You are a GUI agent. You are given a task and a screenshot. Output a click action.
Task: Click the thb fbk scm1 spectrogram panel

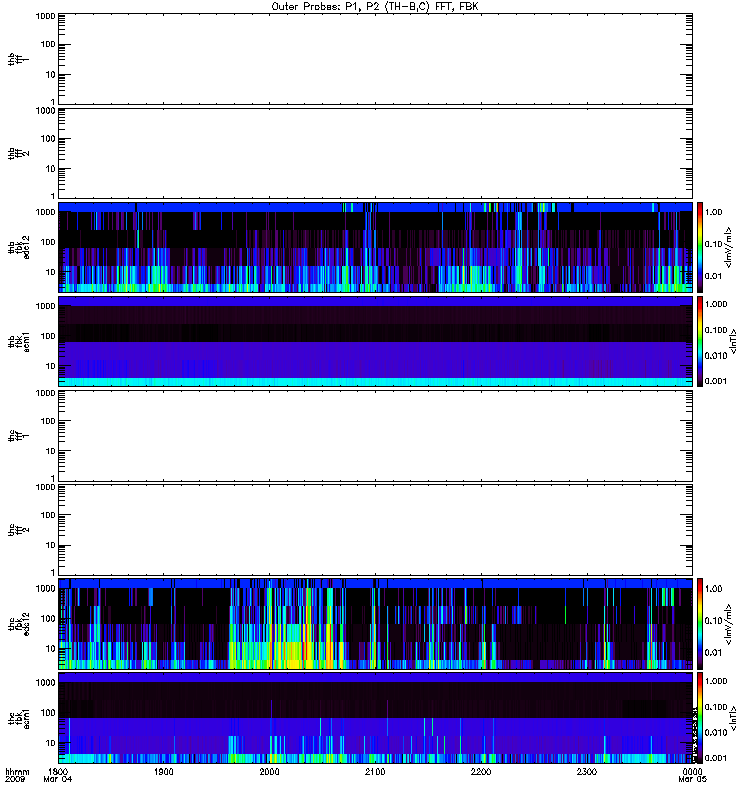(375, 341)
